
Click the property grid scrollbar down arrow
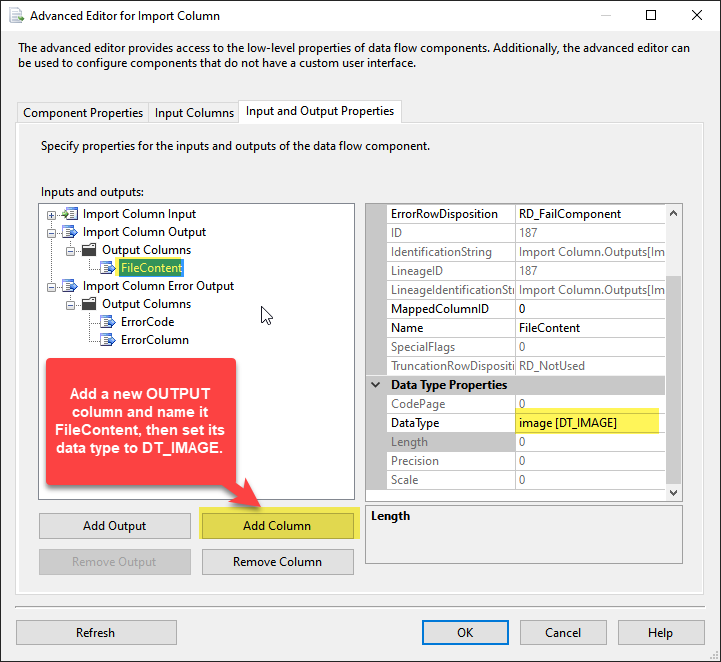[674, 492]
